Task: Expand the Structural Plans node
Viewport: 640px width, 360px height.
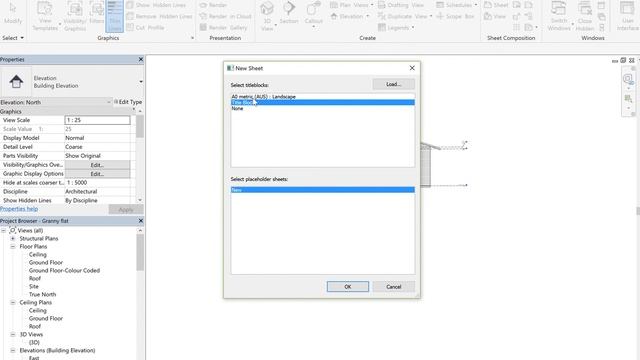Action: (x=13, y=238)
